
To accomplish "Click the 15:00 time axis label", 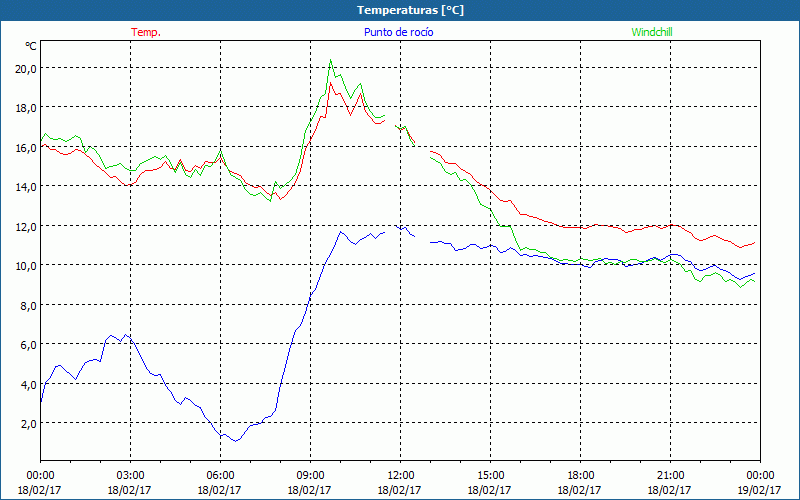I will pyautogui.click(x=490, y=476).
